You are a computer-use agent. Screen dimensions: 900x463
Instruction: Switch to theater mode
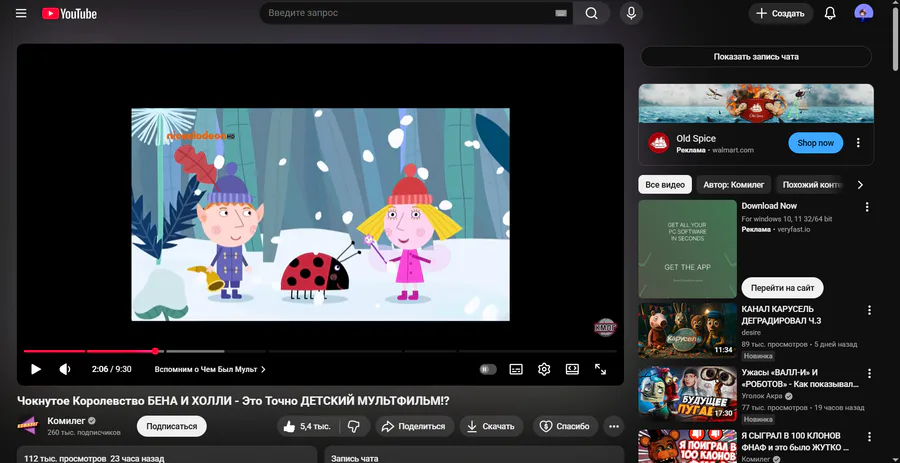point(572,369)
